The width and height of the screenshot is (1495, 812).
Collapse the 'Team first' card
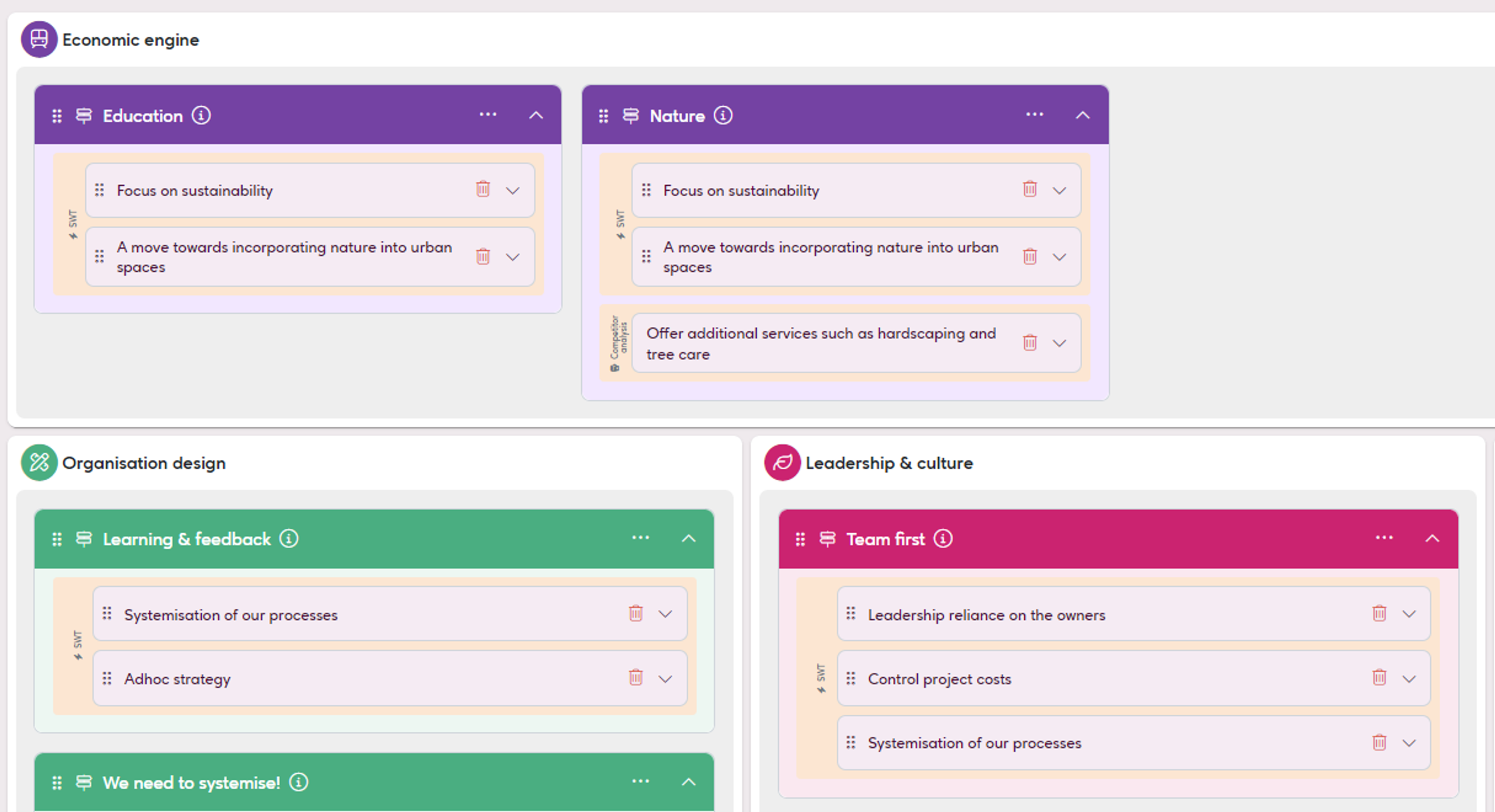tap(1432, 539)
